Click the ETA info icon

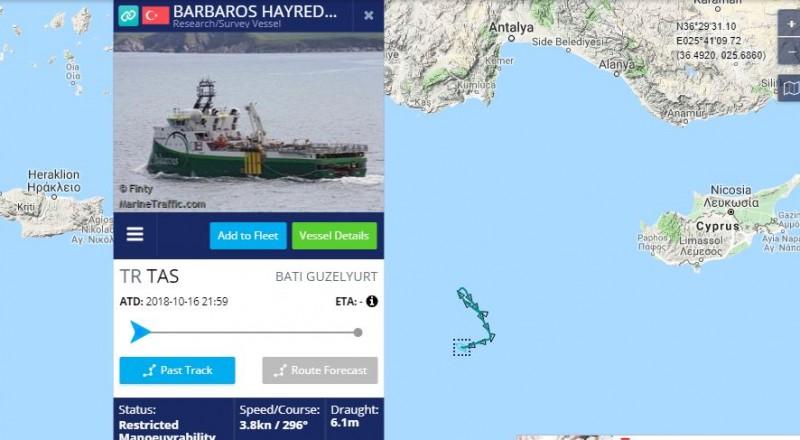point(372,301)
